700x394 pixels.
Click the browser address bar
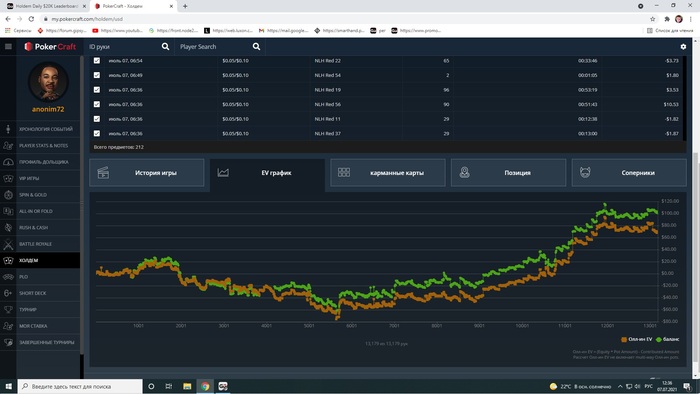tap(344, 19)
